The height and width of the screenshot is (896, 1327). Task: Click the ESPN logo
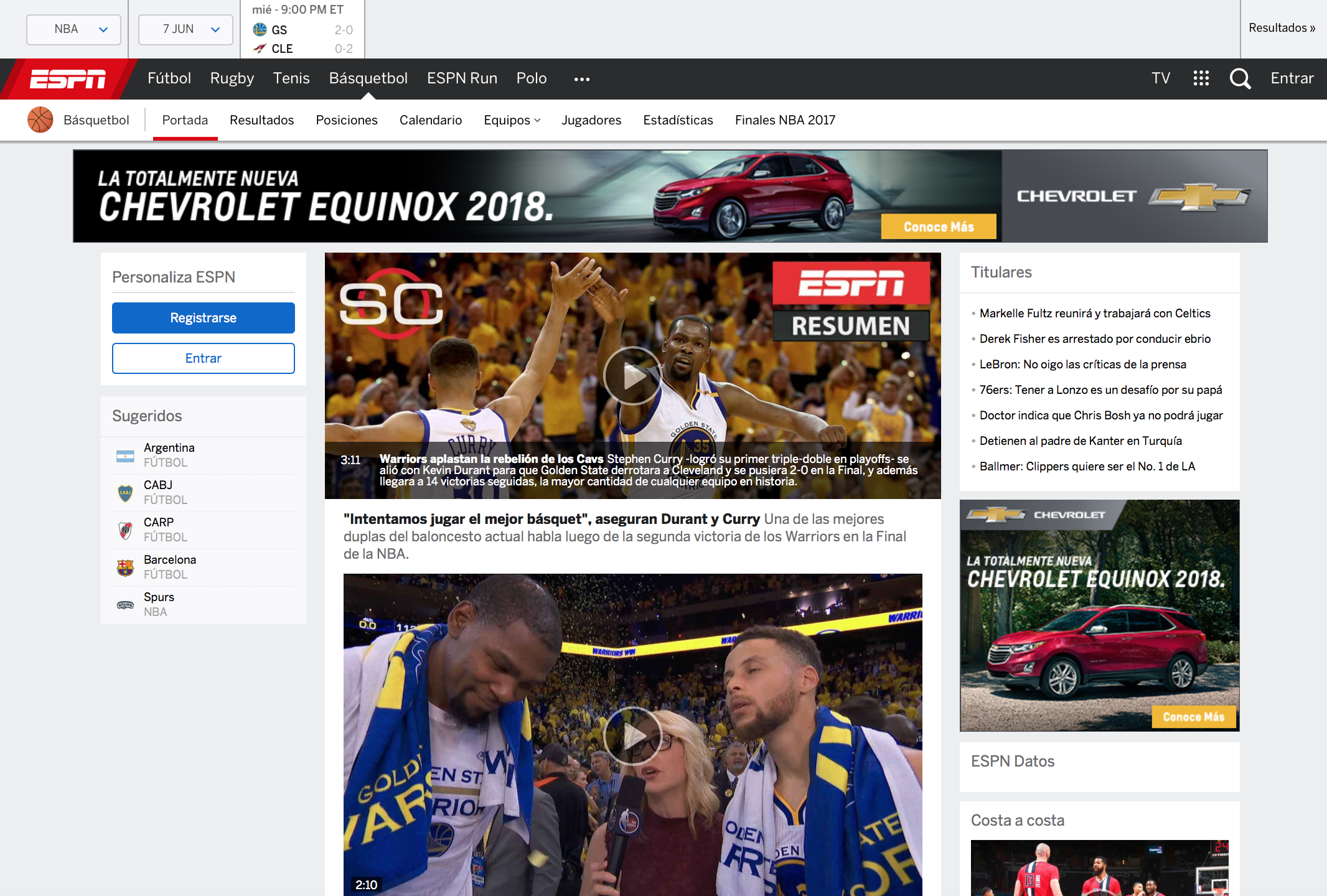[68, 79]
